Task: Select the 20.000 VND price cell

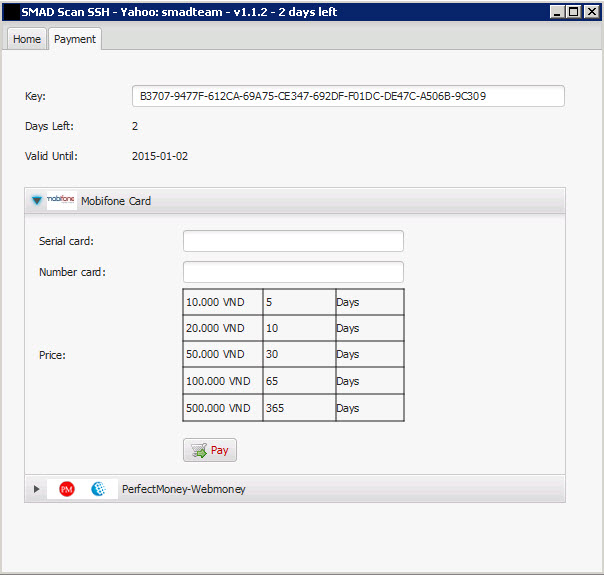Action: point(223,328)
